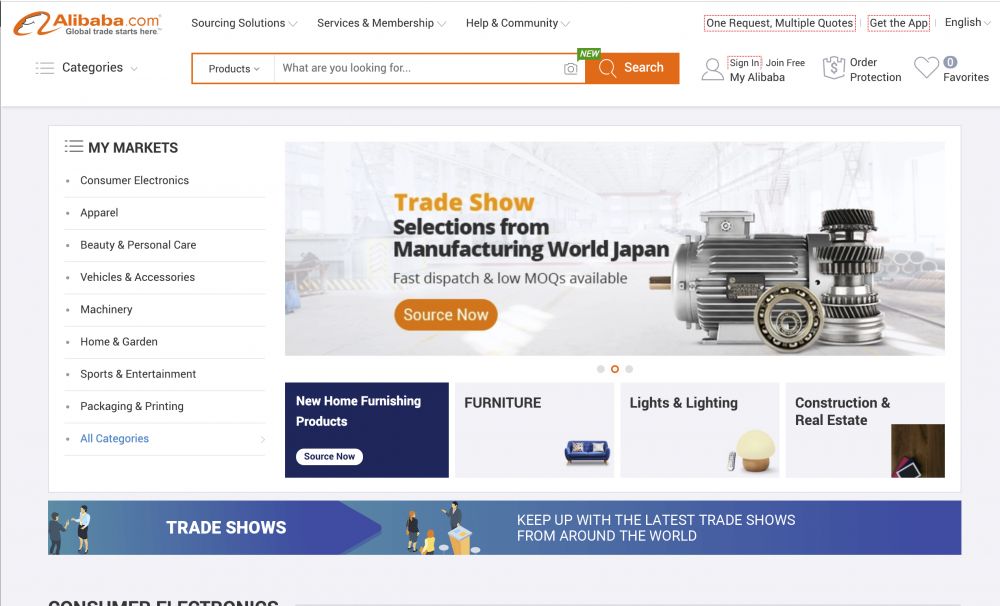Open One Request, Multiple Quotes link
Screen dimensions: 1000x606
point(779,23)
